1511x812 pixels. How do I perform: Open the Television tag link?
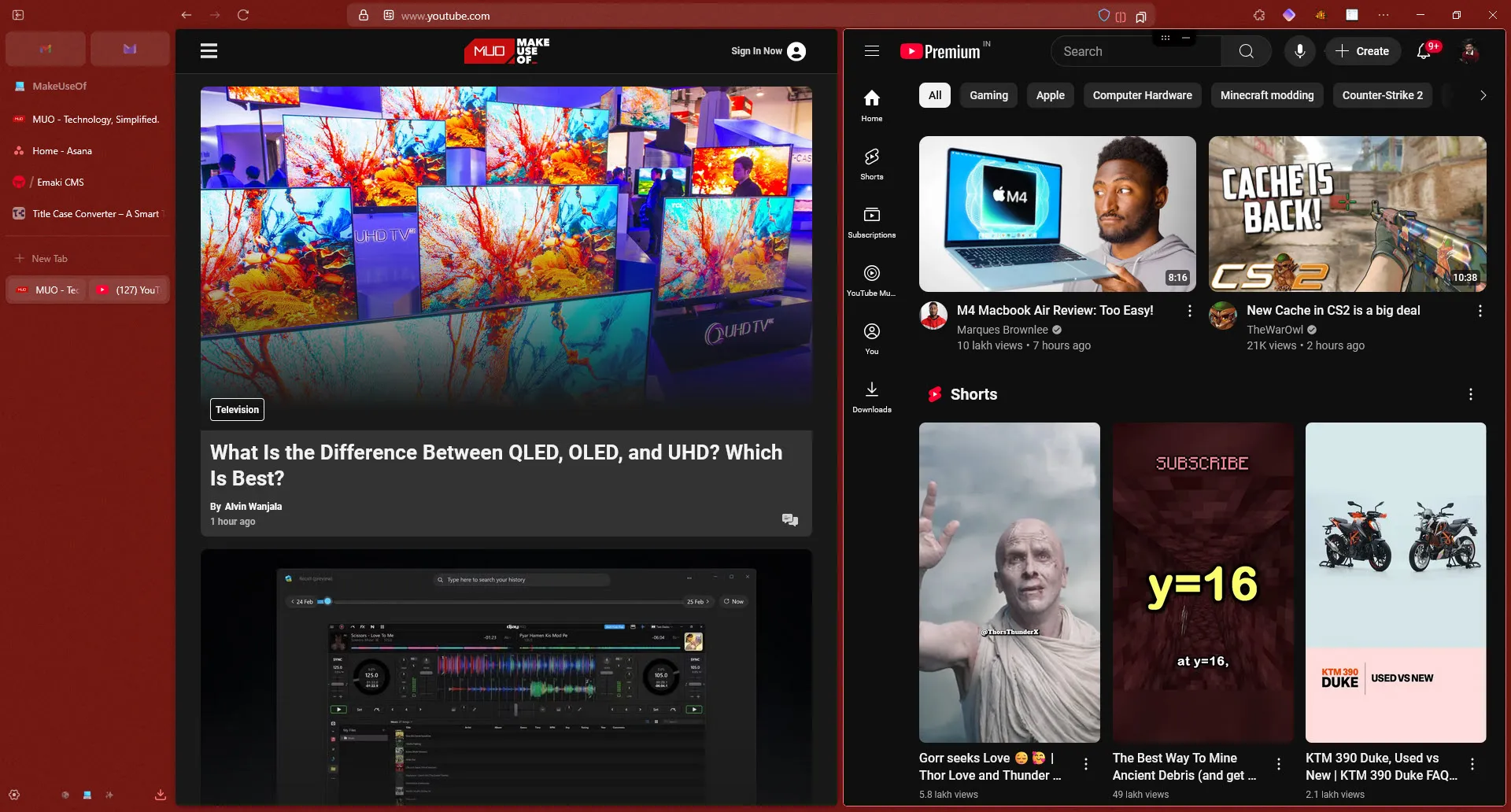click(236, 409)
